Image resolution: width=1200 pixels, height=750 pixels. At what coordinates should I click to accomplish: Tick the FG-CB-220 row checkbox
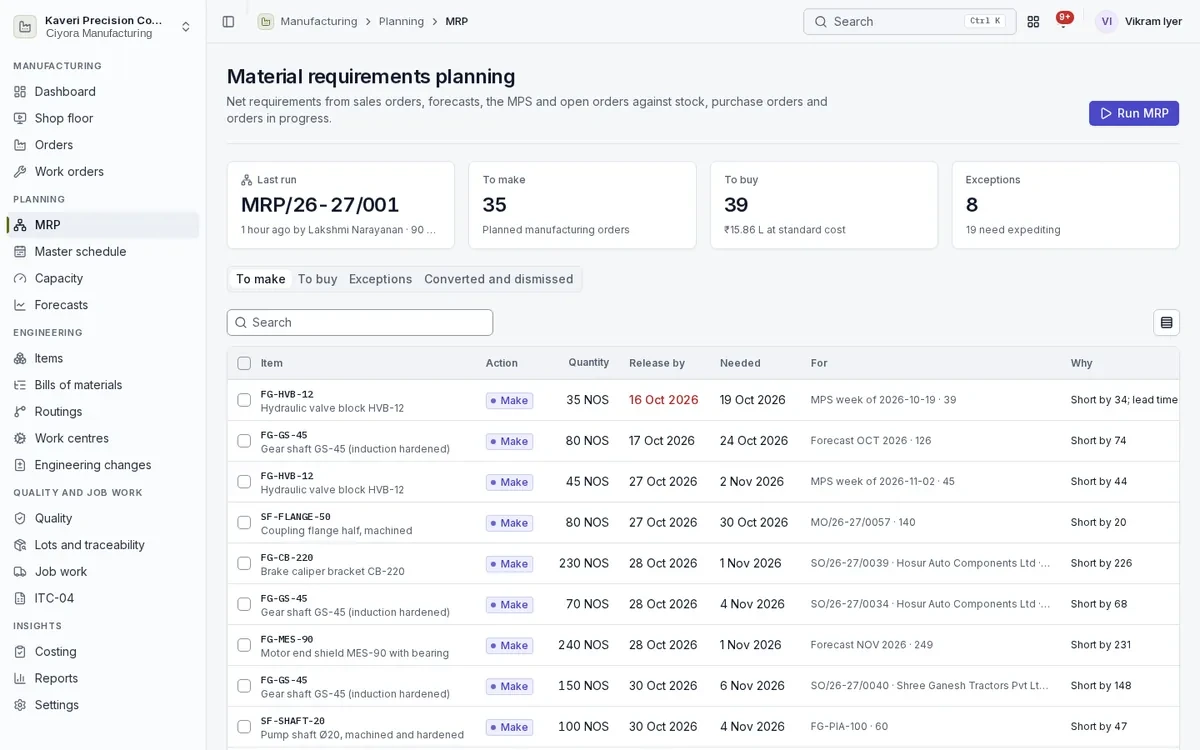coord(244,563)
